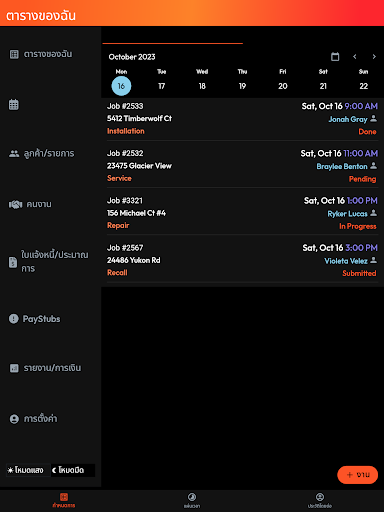Screen dimensions: 384x512
Task: Select Wednesday 18 in the week strip
Action: (202, 86)
